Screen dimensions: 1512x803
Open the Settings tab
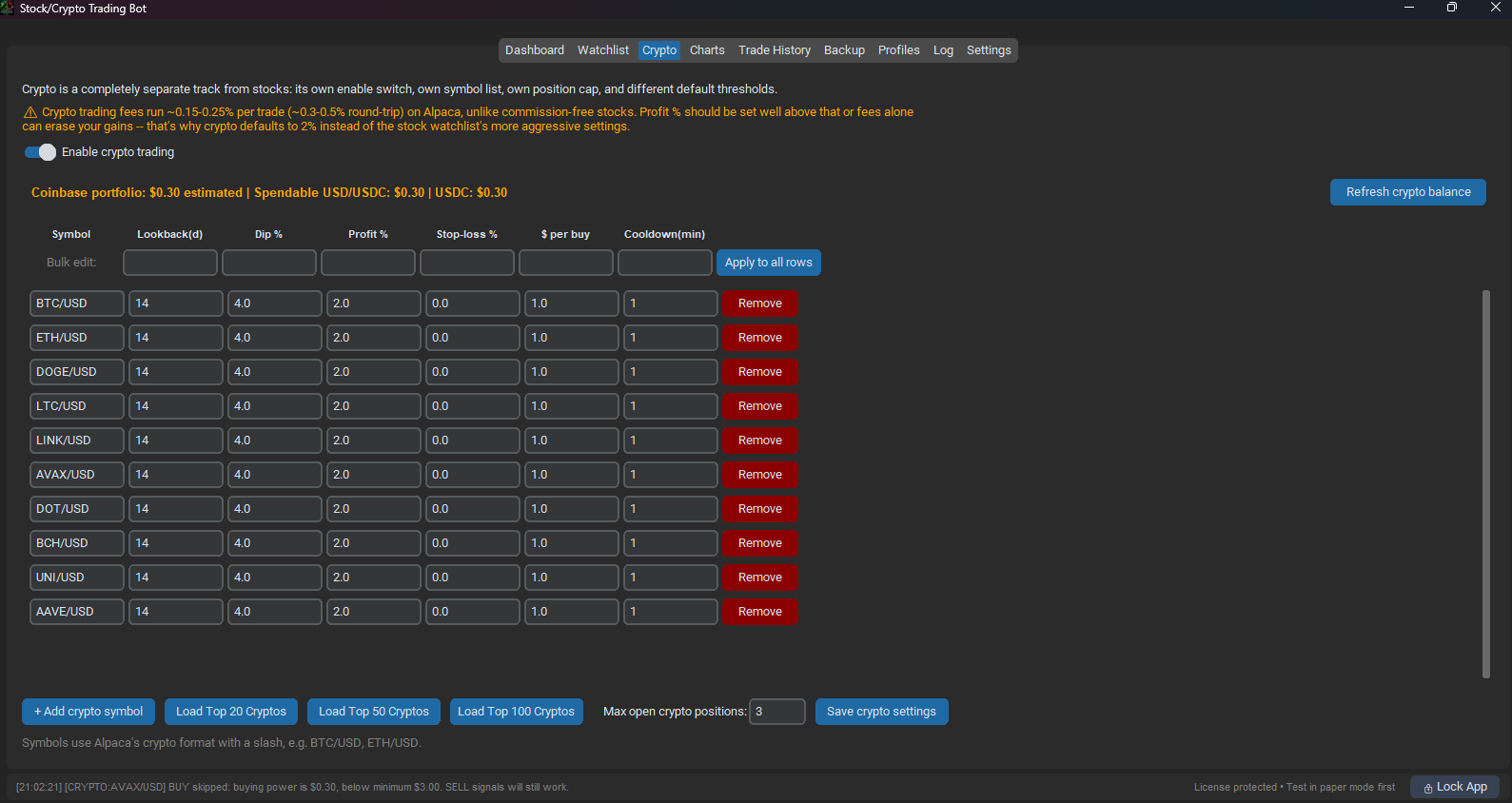(x=989, y=50)
